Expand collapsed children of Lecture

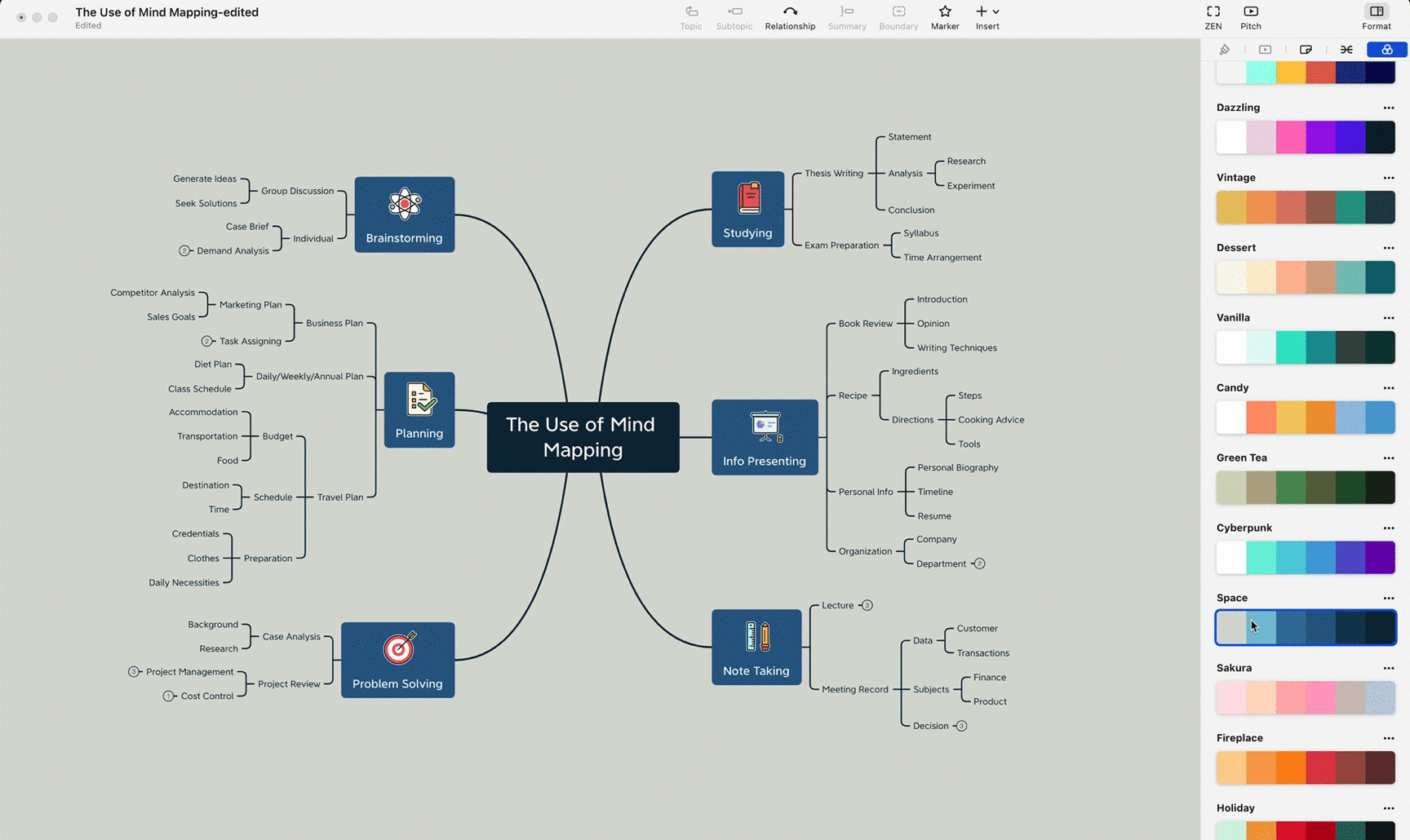[x=867, y=605]
